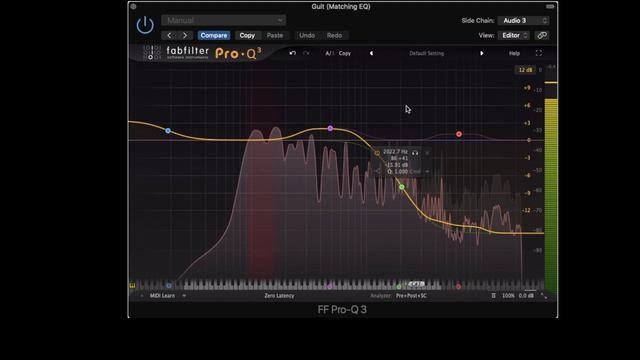Click the 2022.7 Hz frequency value
Image resolution: width=640 pixels, height=360 pixels.
[395, 152]
